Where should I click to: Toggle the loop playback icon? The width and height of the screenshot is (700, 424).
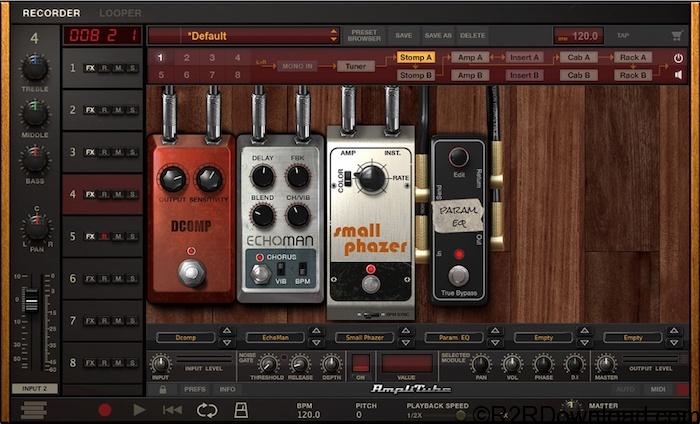tap(207, 410)
